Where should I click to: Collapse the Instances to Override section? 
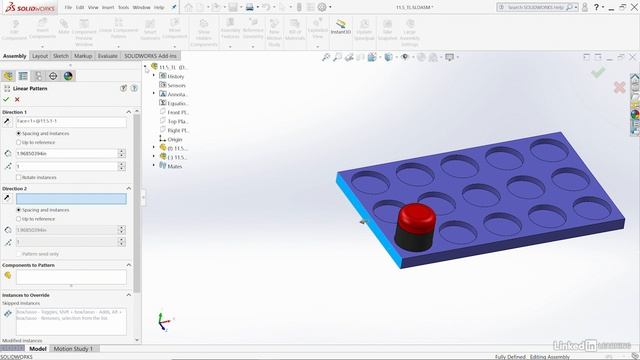click(129, 295)
